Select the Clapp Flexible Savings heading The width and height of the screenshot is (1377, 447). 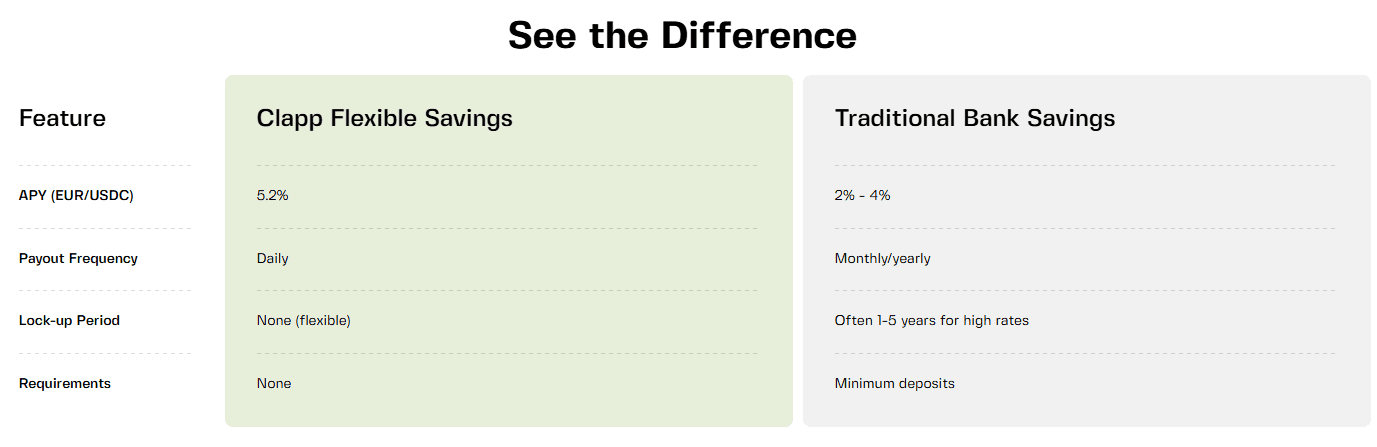[x=384, y=118]
